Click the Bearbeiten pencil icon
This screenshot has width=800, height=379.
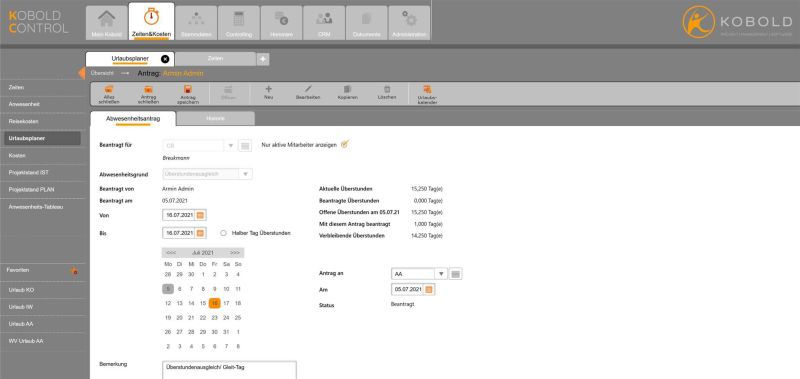pos(308,89)
